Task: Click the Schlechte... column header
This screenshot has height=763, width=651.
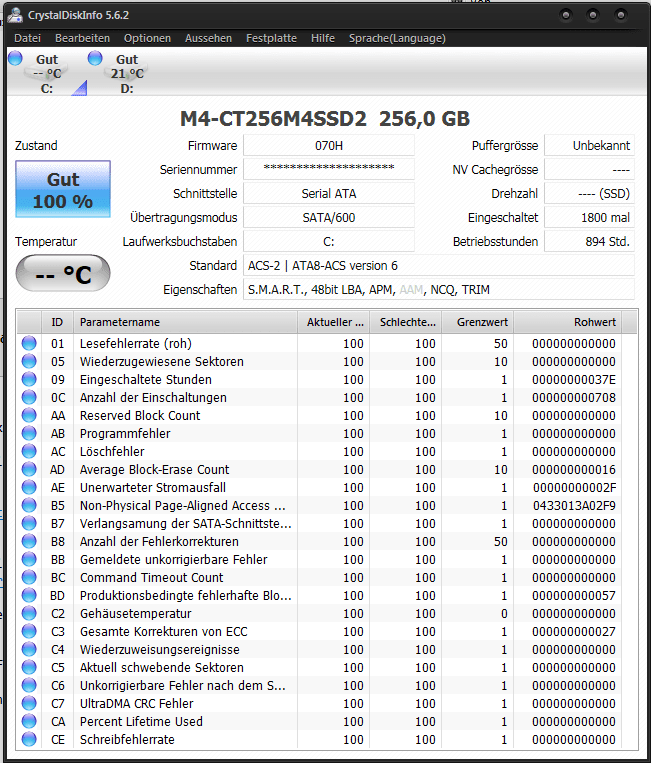Action: tap(406, 322)
